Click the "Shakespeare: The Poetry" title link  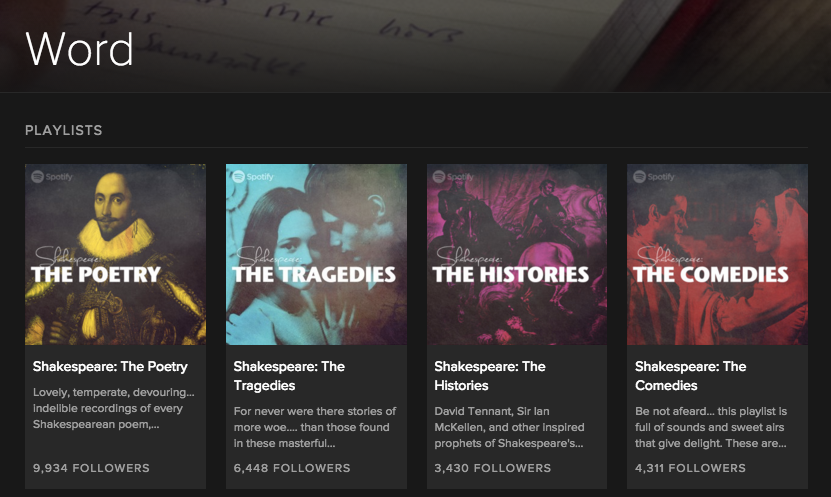click(x=110, y=367)
